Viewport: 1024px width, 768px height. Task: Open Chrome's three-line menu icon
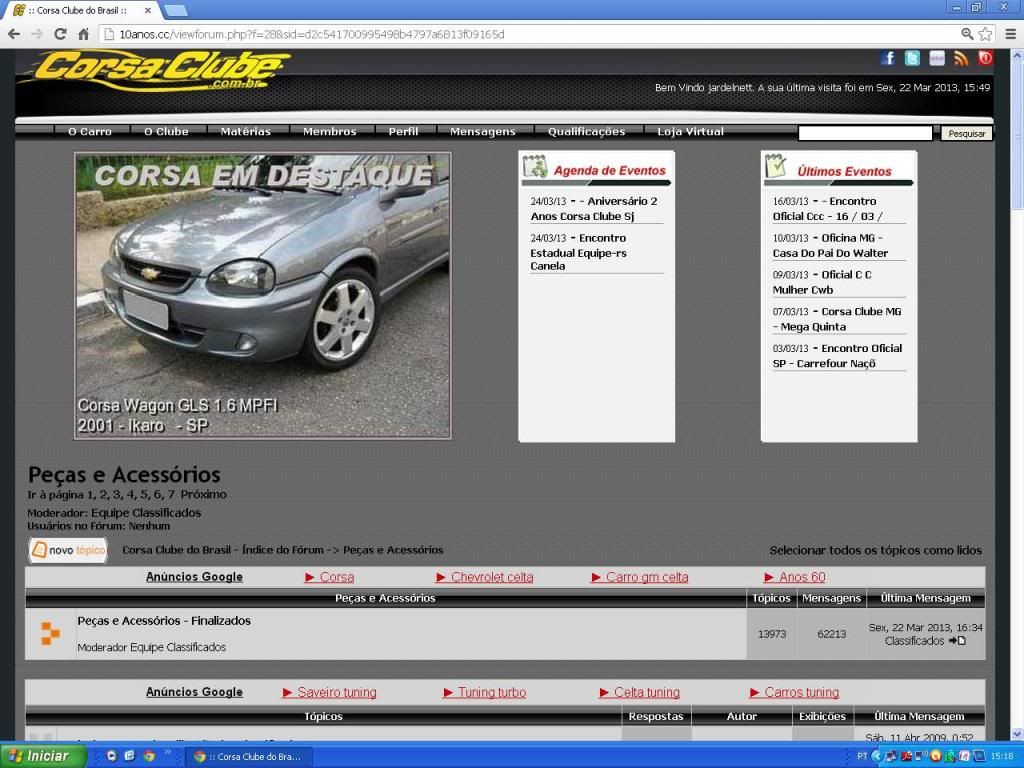coord(1009,34)
